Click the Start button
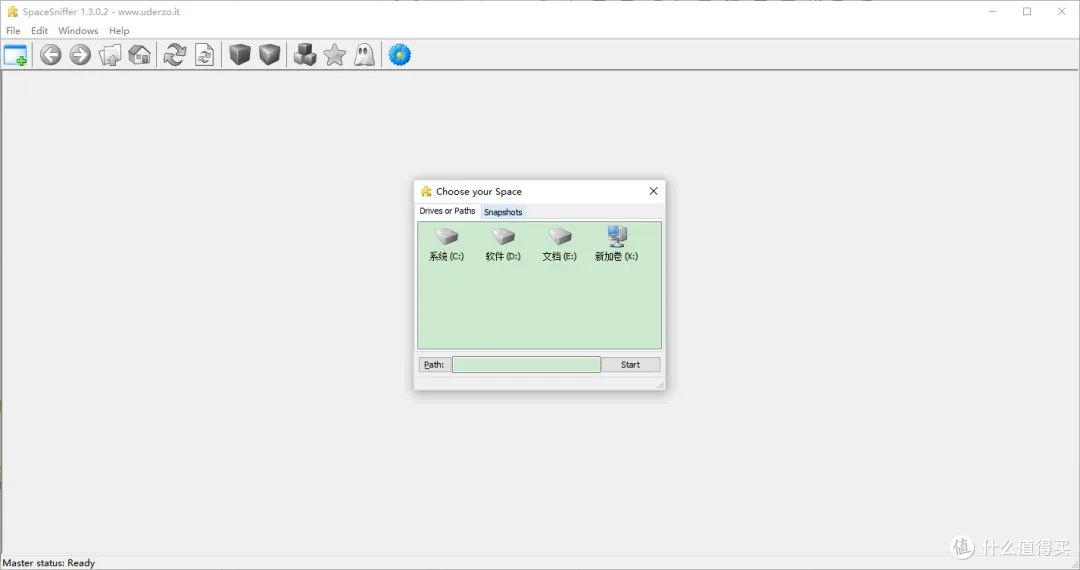 click(630, 365)
